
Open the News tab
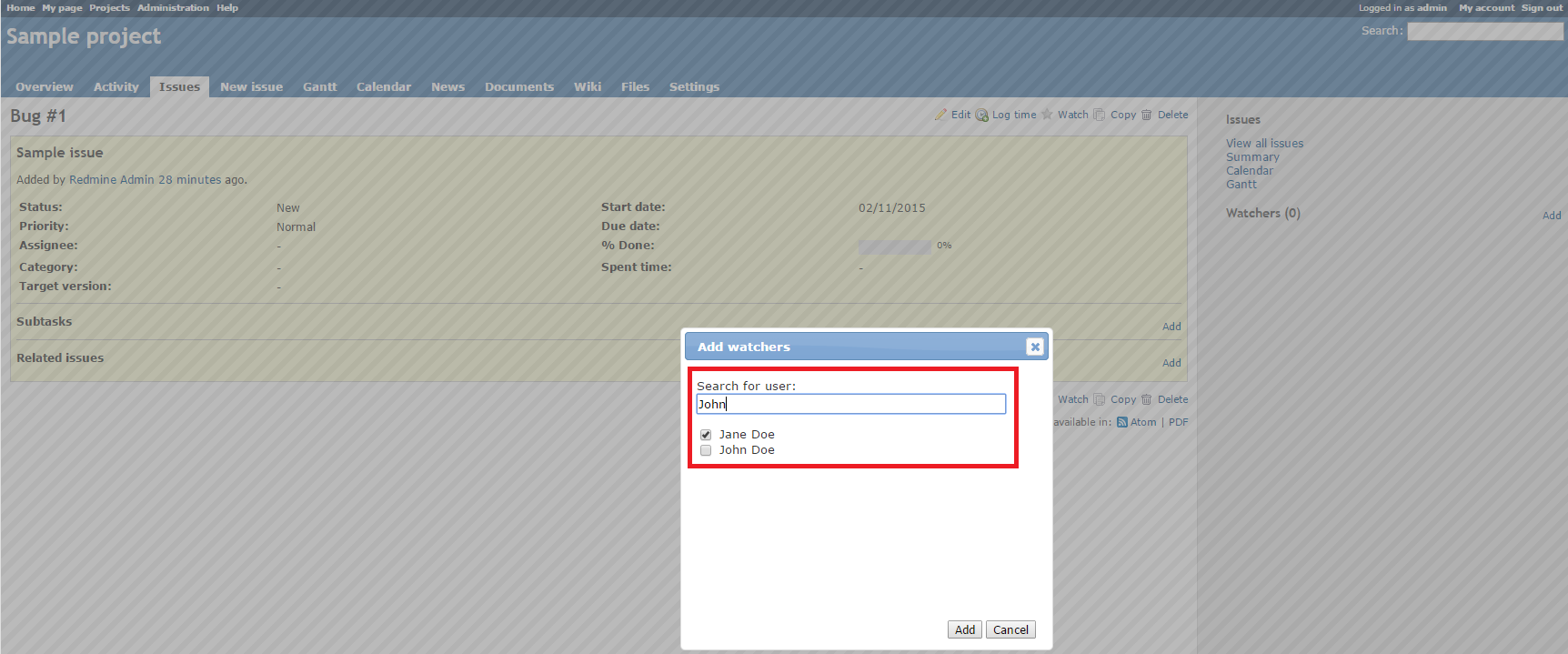click(447, 86)
